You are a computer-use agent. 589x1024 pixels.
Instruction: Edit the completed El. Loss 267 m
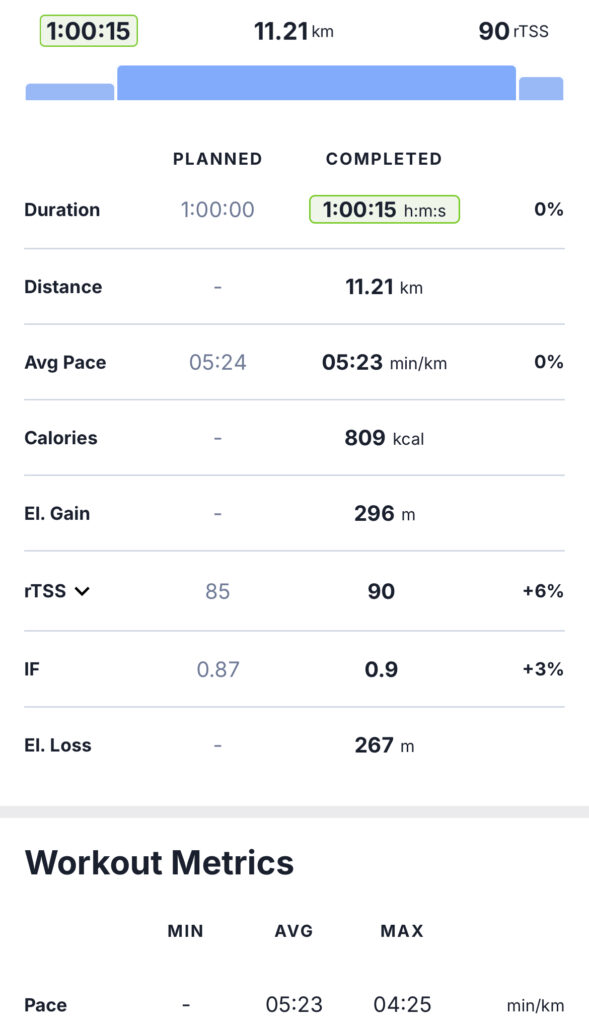(x=384, y=745)
